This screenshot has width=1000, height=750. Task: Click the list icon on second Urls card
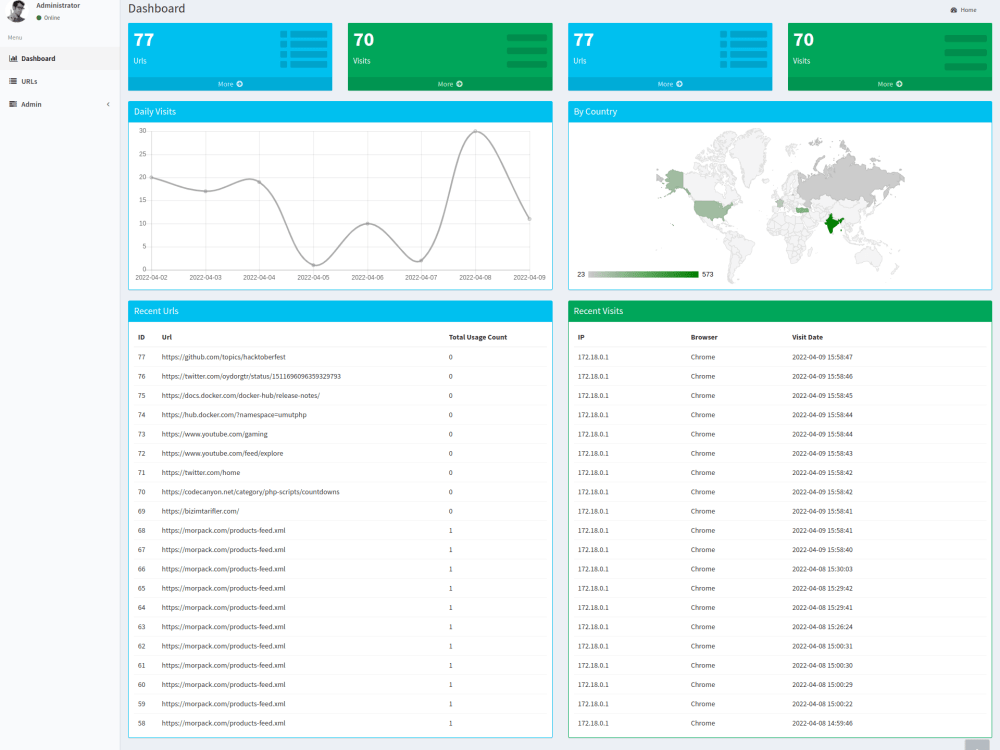click(x=744, y=49)
